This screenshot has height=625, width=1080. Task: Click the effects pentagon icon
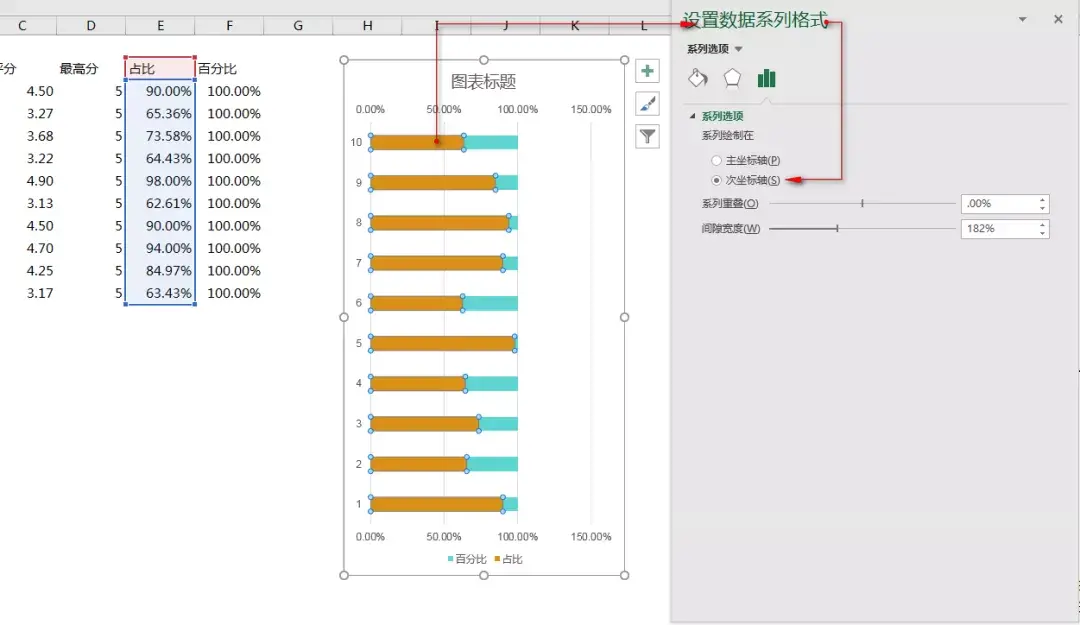[731, 77]
